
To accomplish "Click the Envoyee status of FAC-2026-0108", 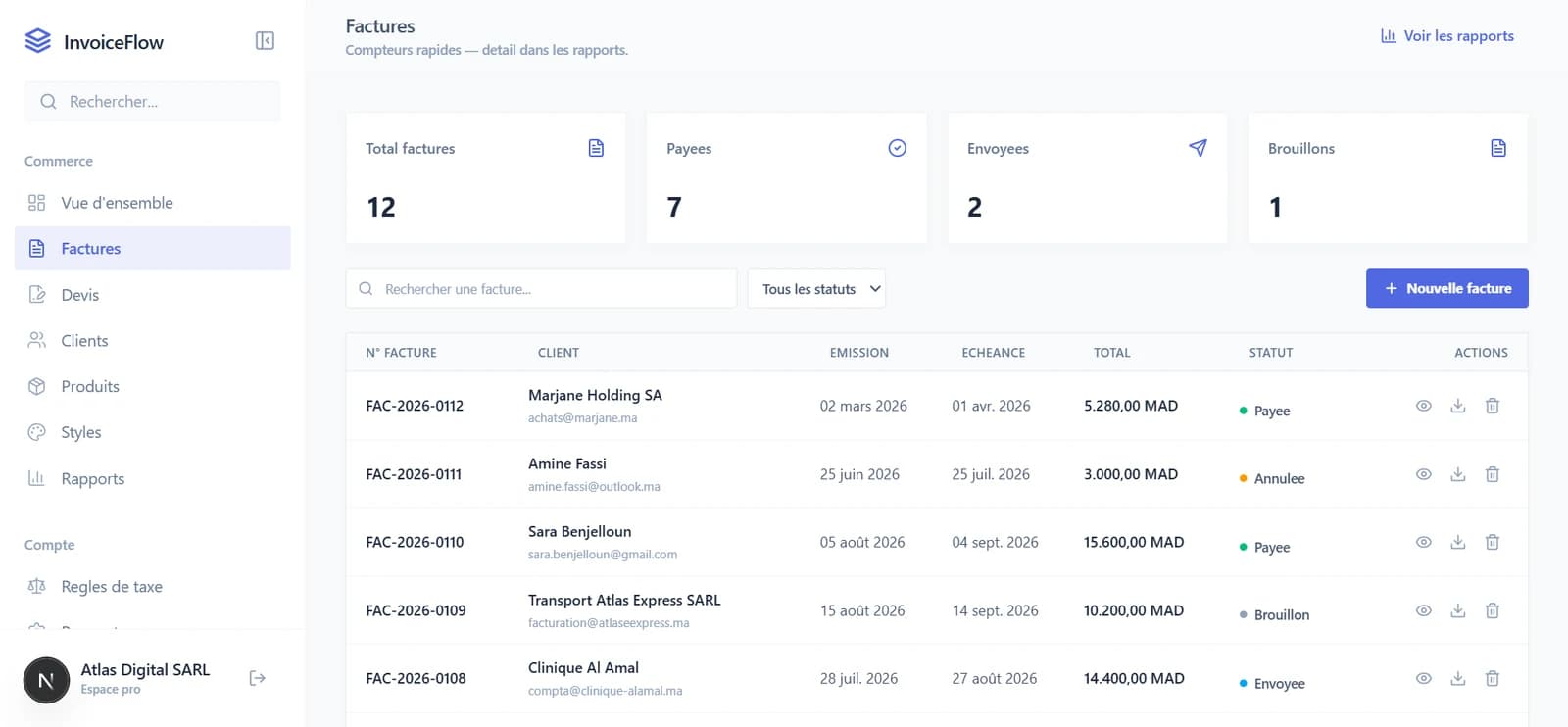I will (1272, 684).
